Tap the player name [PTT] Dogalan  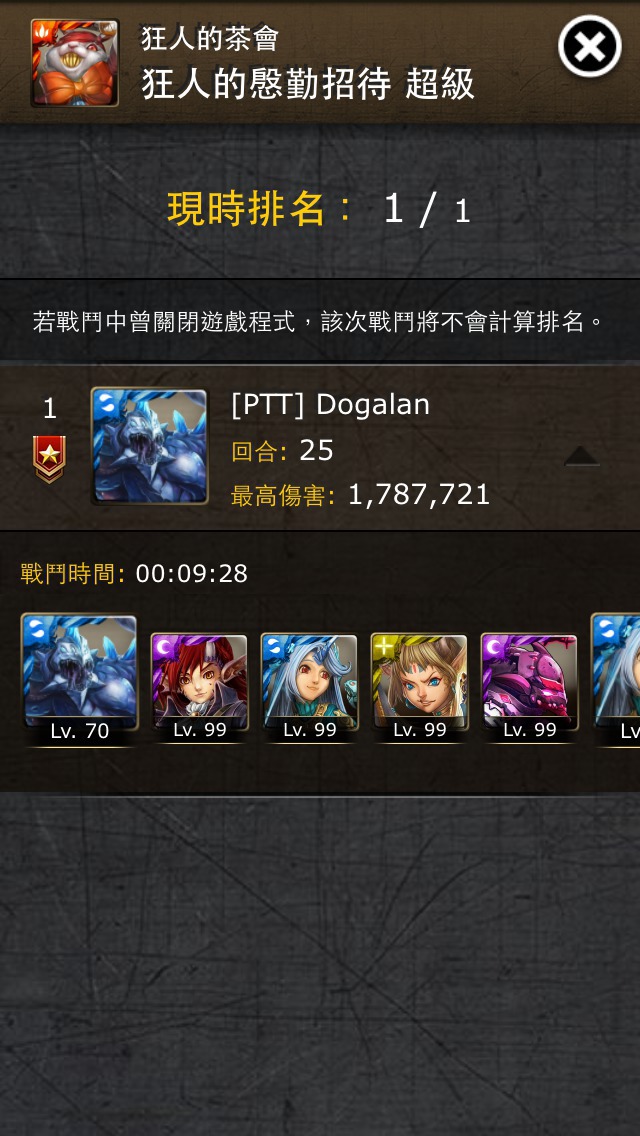[x=331, y=405]
